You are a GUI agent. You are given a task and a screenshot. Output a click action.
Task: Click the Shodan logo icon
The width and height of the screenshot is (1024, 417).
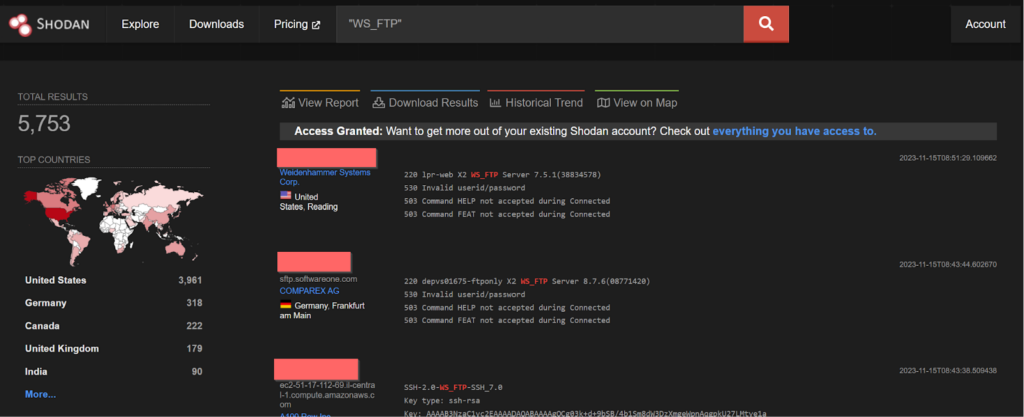[x=20, y=24]
